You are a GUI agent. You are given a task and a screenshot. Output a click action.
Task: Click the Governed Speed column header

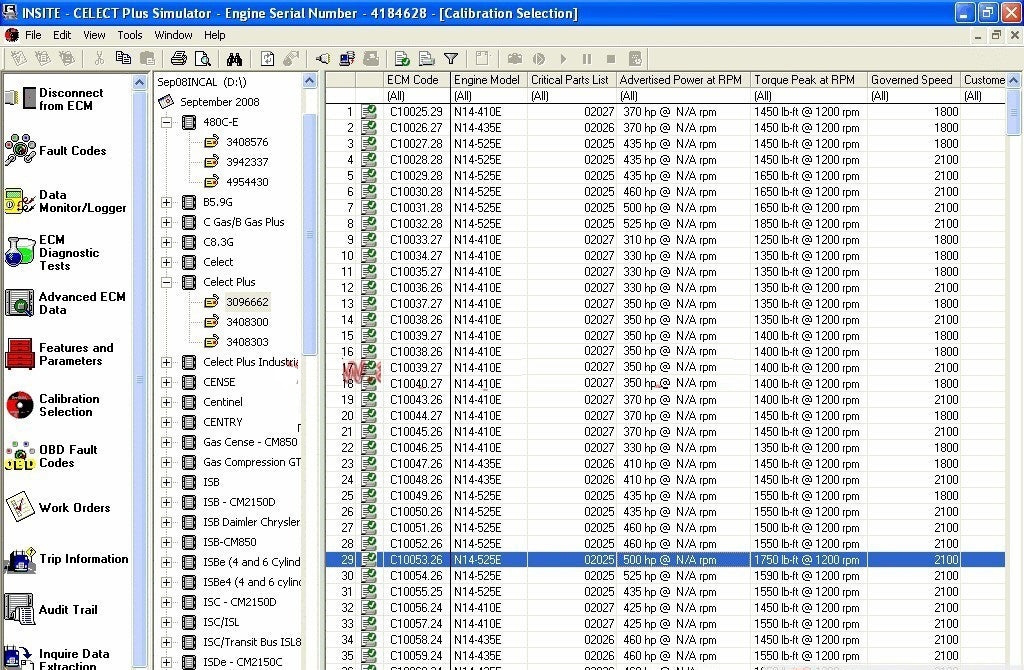pos(911,80)
